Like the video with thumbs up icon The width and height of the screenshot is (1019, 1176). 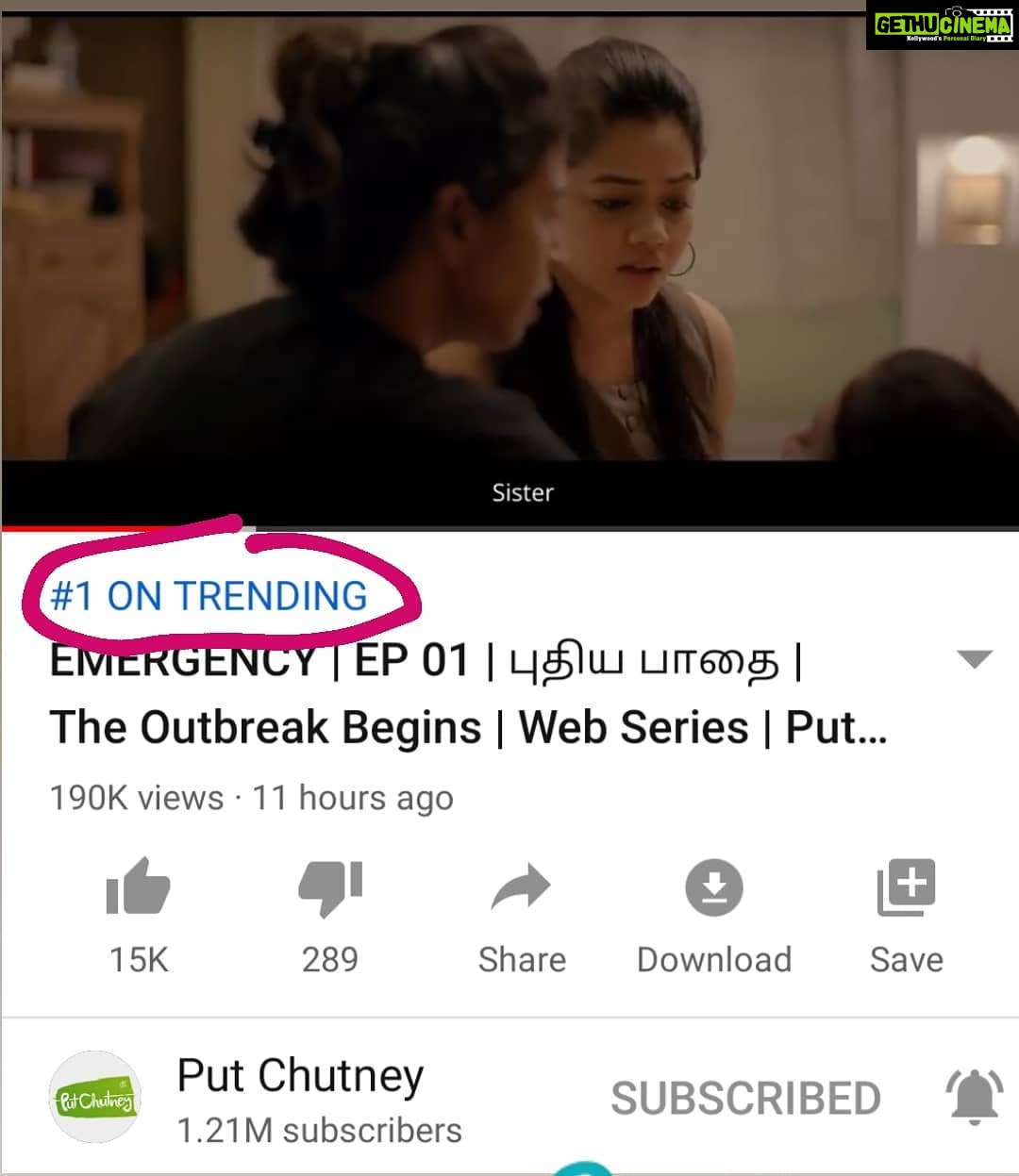[x=138, y=886]
